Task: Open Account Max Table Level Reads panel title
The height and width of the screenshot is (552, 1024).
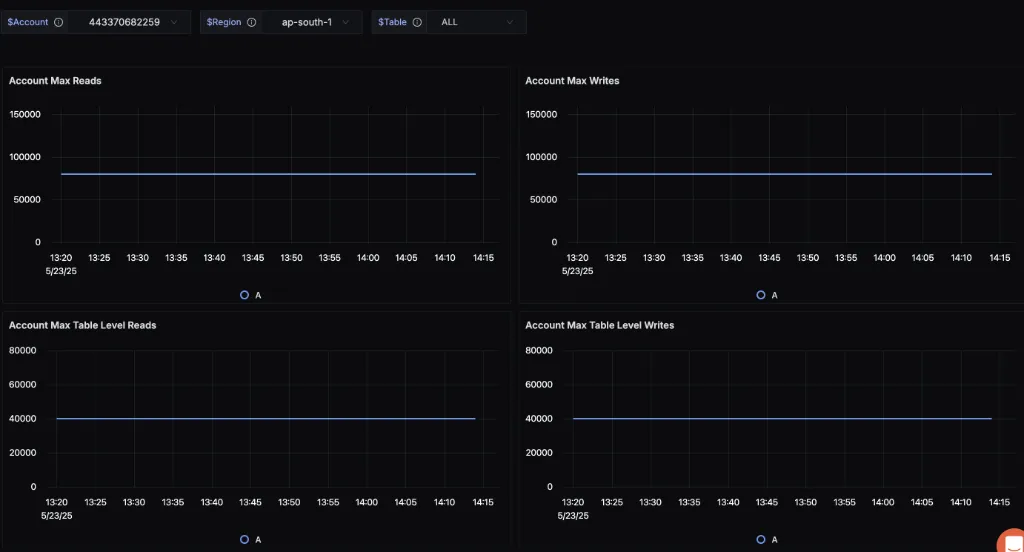Action: point(82,325)
